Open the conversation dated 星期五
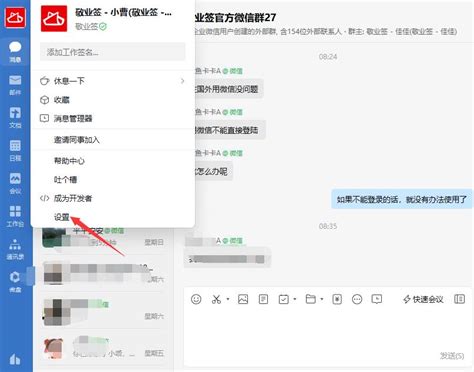The width and height of the screenshot is (474, 372). point(103,348)
